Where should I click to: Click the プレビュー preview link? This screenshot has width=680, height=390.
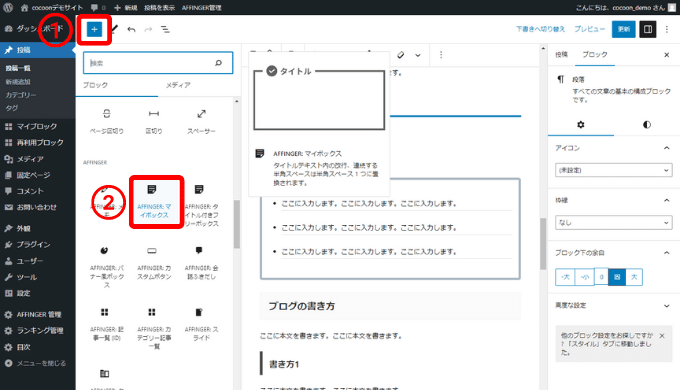click(x=589, y=29)
